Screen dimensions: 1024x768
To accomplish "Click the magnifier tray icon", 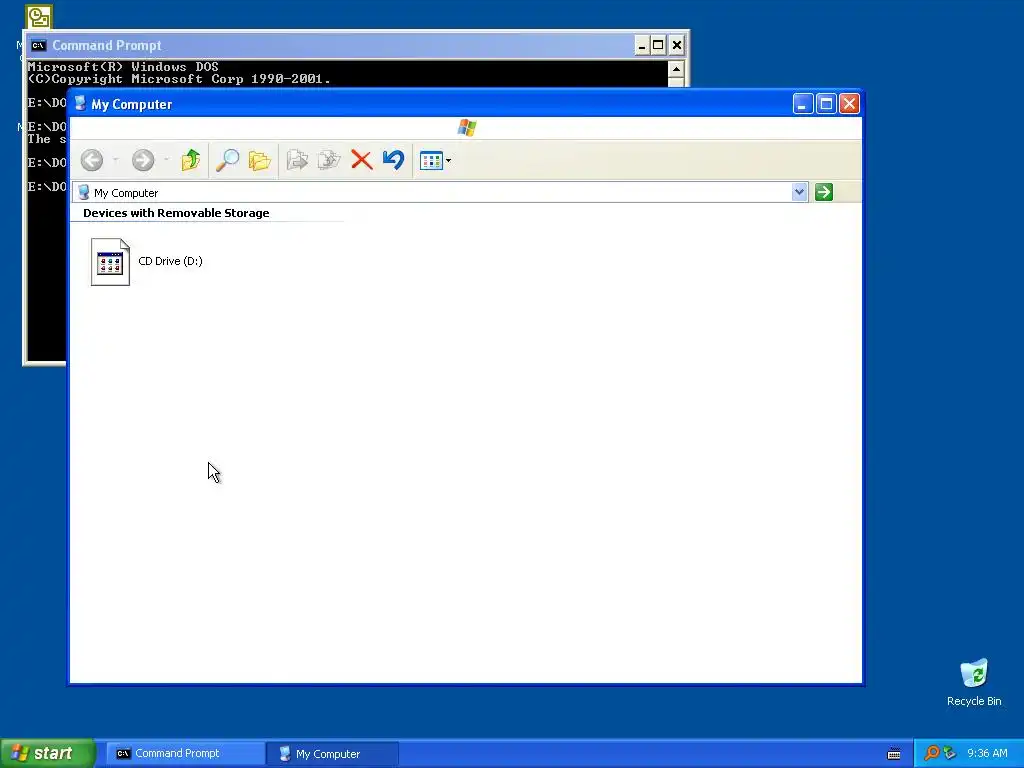I will (x=932, y=753).
